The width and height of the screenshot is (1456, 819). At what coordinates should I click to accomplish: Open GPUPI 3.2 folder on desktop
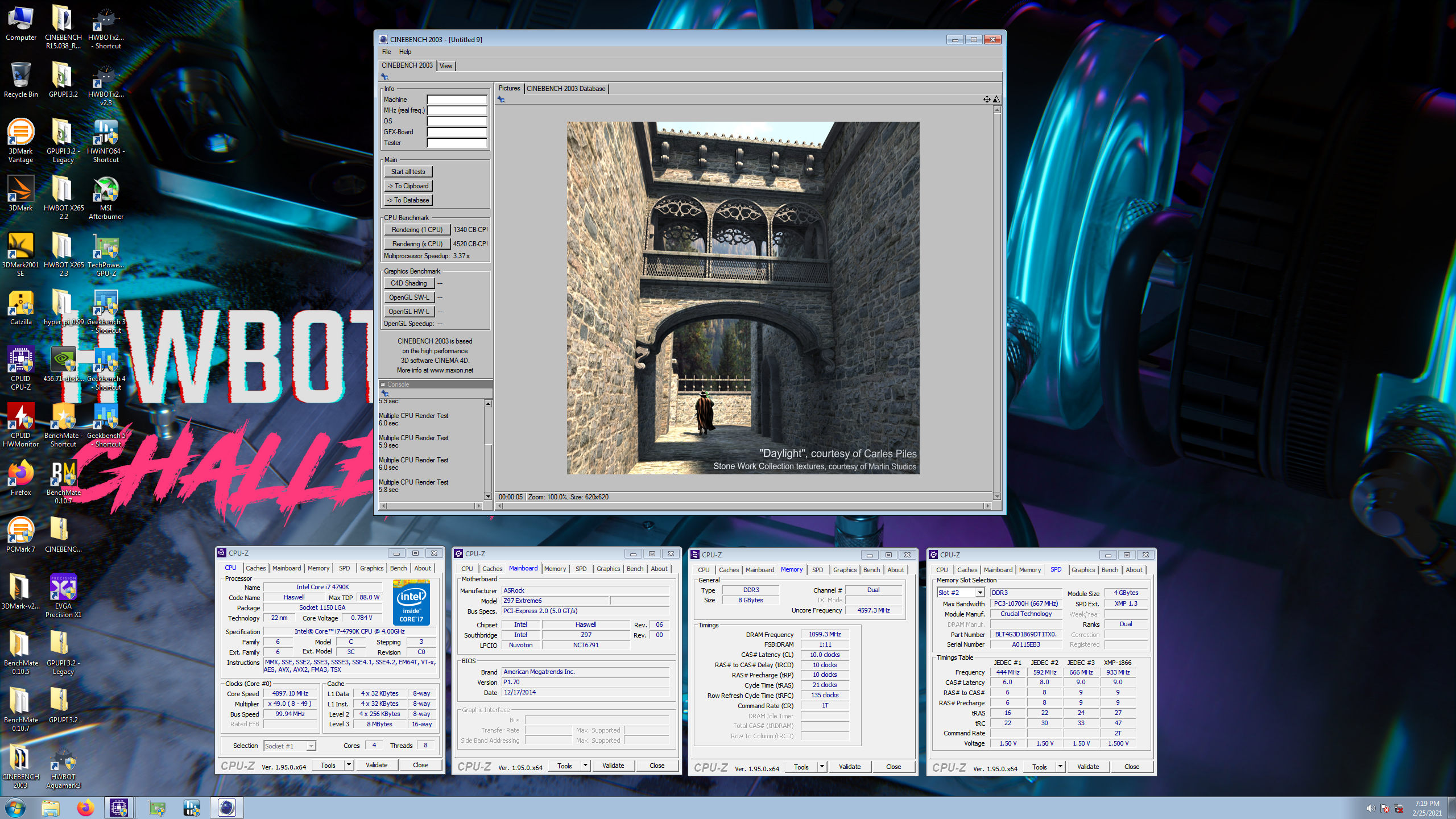(63, 80)
